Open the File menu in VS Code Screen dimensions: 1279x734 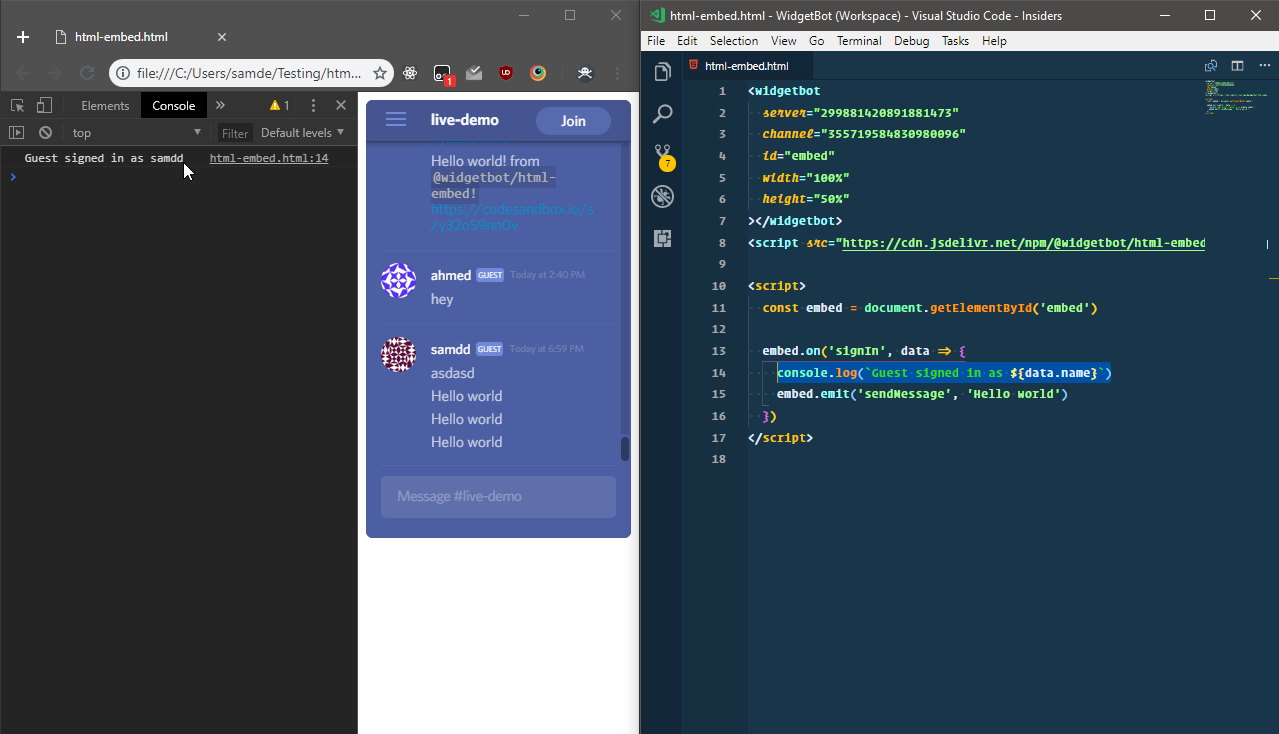tap(656, 41)
